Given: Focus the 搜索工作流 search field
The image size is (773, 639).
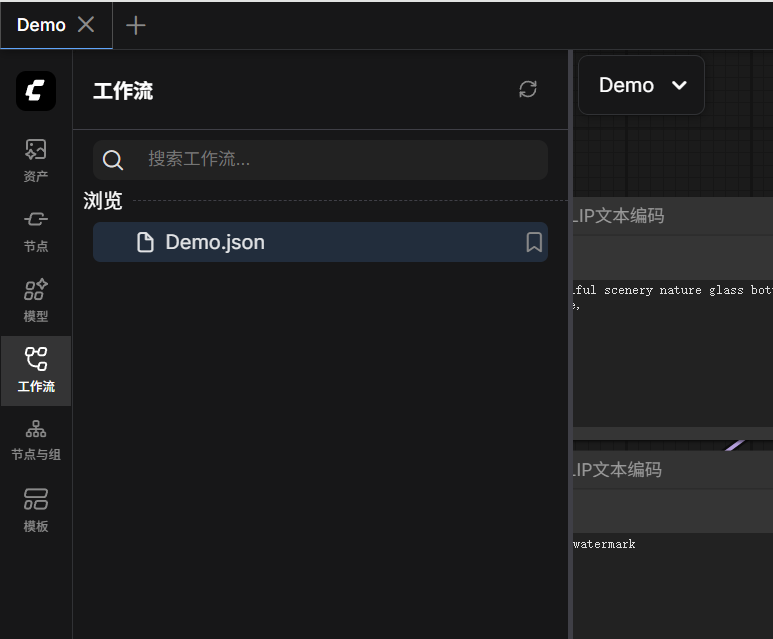Looking at the screenshot, I should tap(340, 159).
